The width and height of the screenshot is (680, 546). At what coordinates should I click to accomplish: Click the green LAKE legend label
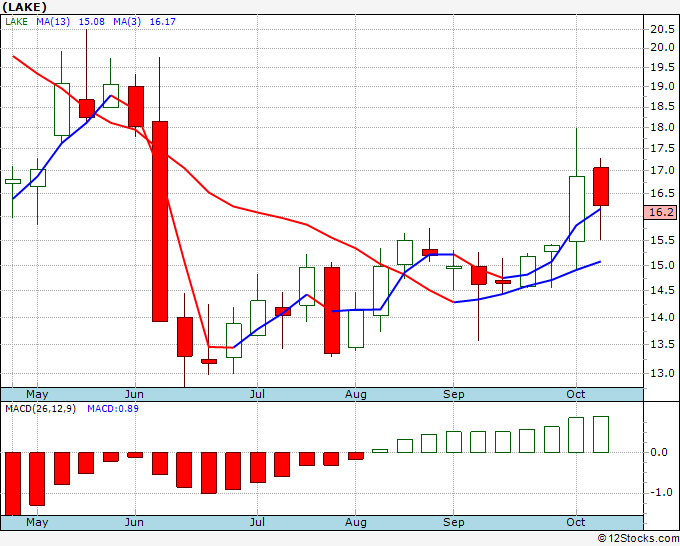16,22
